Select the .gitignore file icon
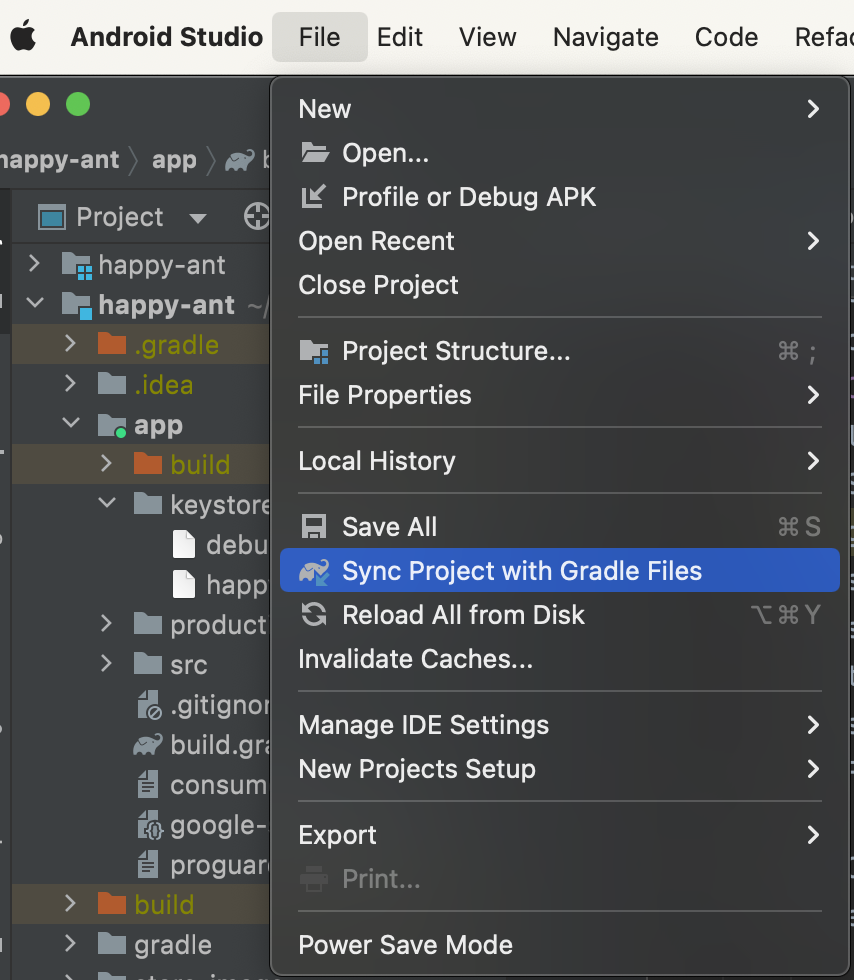The height and width of the screenshot is (980, 854). (x=150, y=704)
